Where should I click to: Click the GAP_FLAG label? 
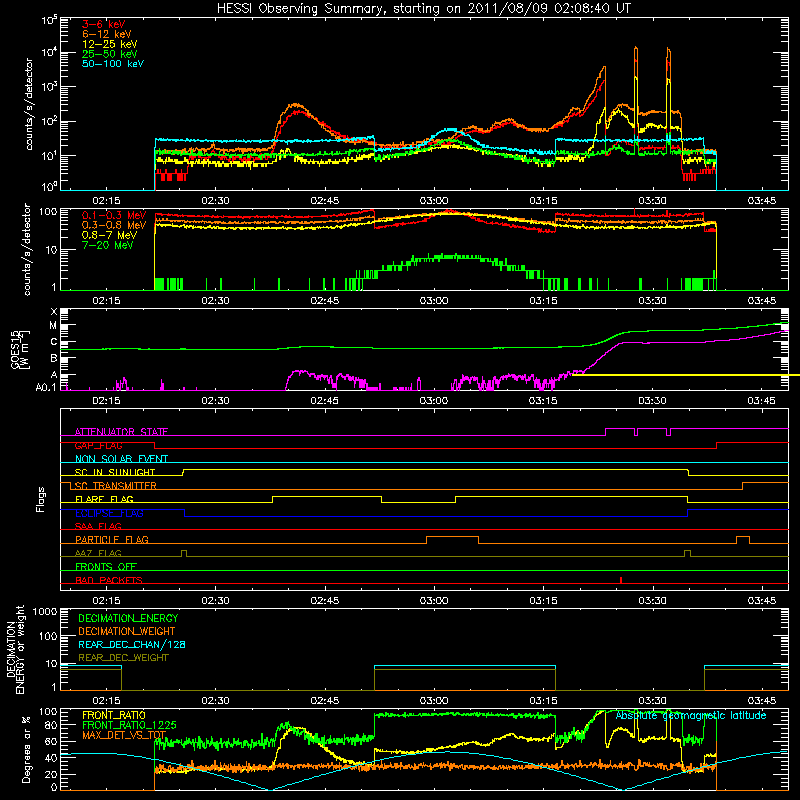(98, 445)
